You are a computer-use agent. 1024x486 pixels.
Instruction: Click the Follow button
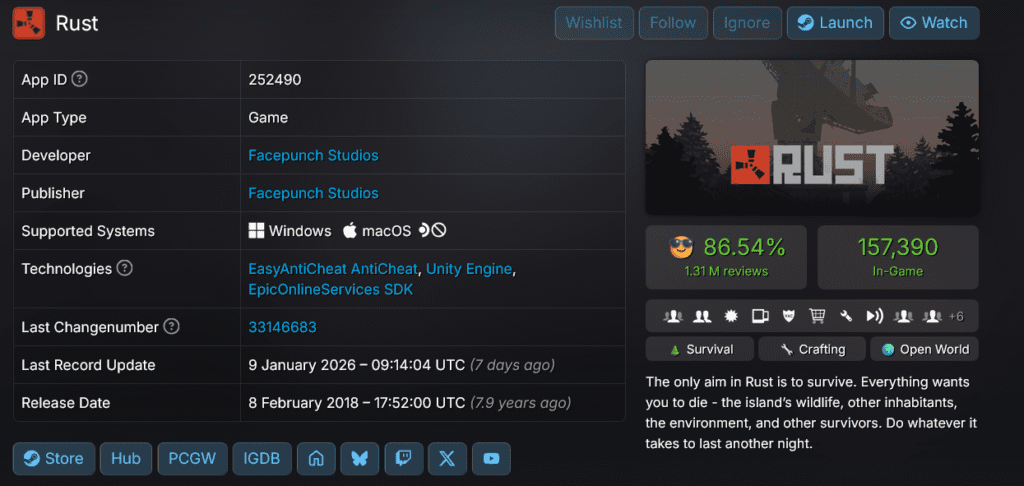pyautogui.click(x=673, y=23)
